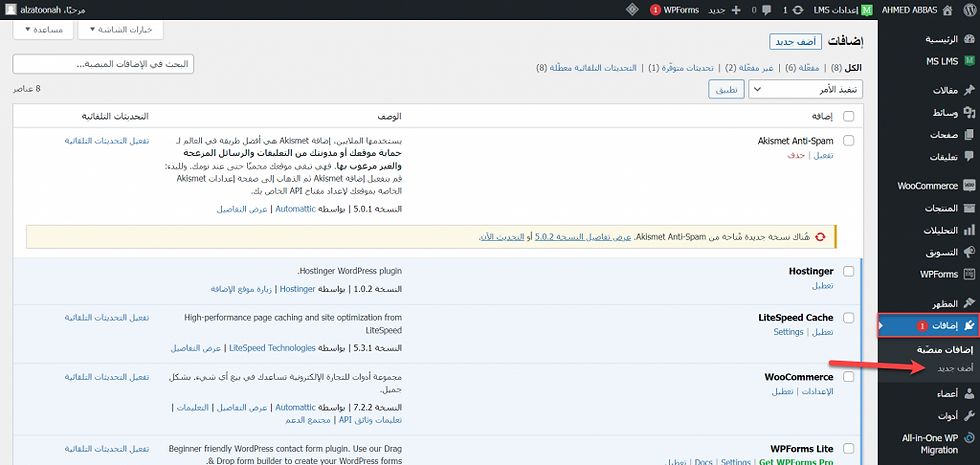Open عرض تفاصيل النسخة 5.0.2 link
Viewport: 980px width, 465px height.
[x=584, y=237]
